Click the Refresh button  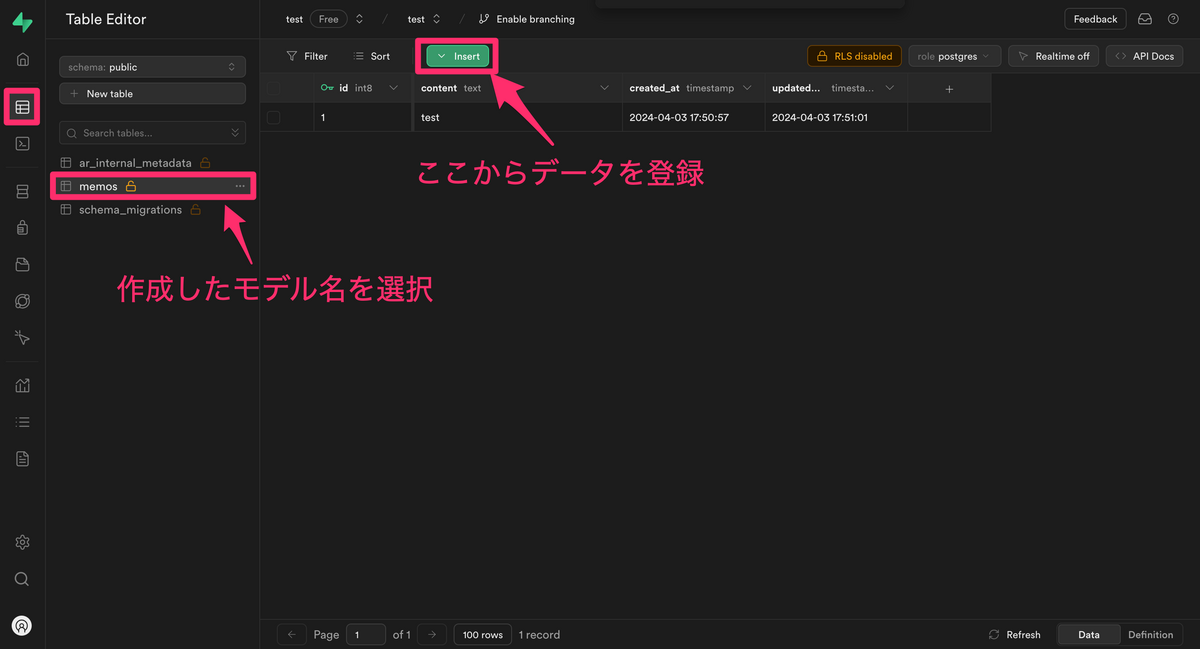pos(1014,634)
